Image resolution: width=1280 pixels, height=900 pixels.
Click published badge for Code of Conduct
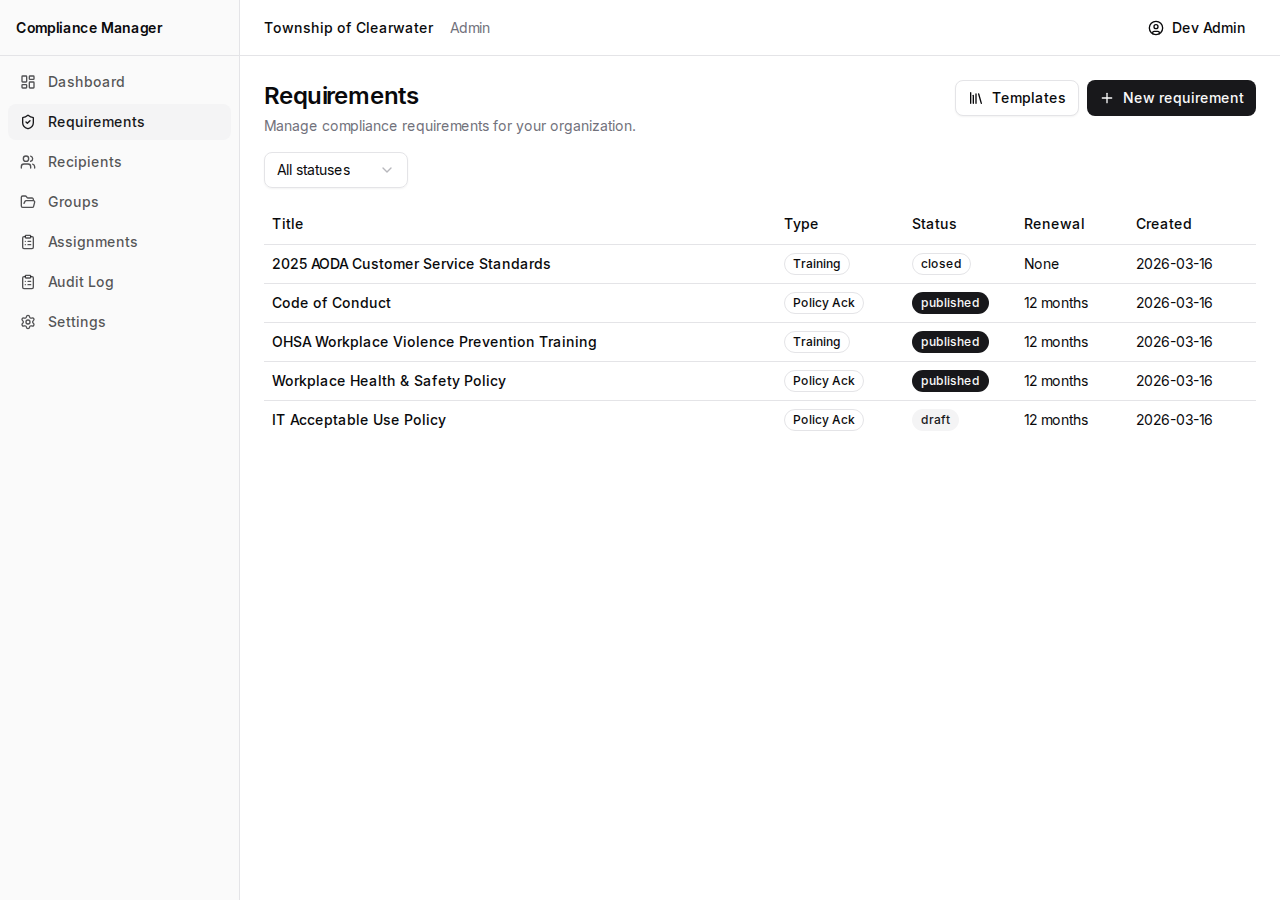point(950,303)
